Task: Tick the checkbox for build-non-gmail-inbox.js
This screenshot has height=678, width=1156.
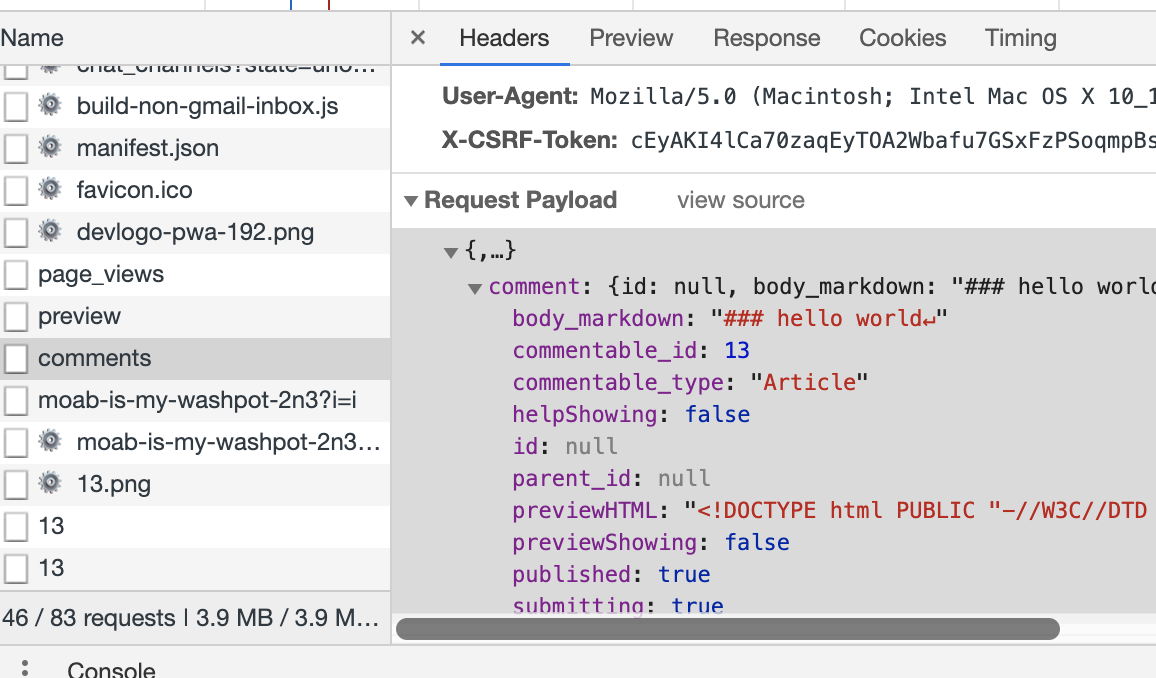Action: 15,107
